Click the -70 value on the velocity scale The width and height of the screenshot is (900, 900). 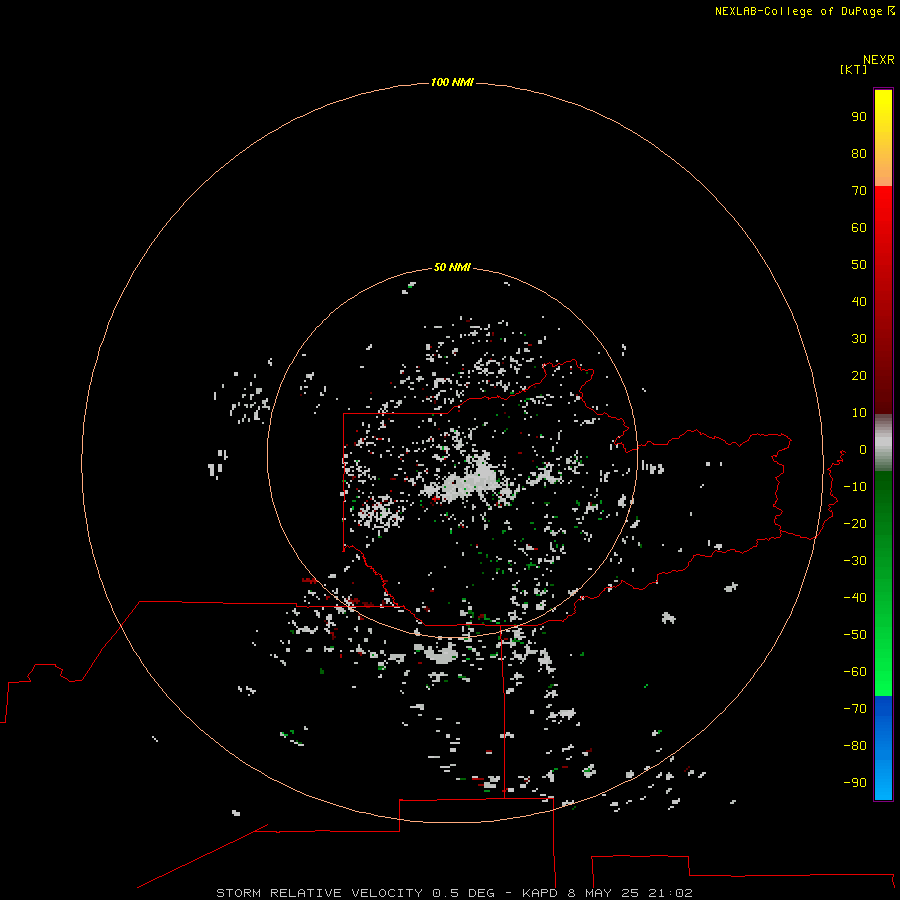point(855,709)
